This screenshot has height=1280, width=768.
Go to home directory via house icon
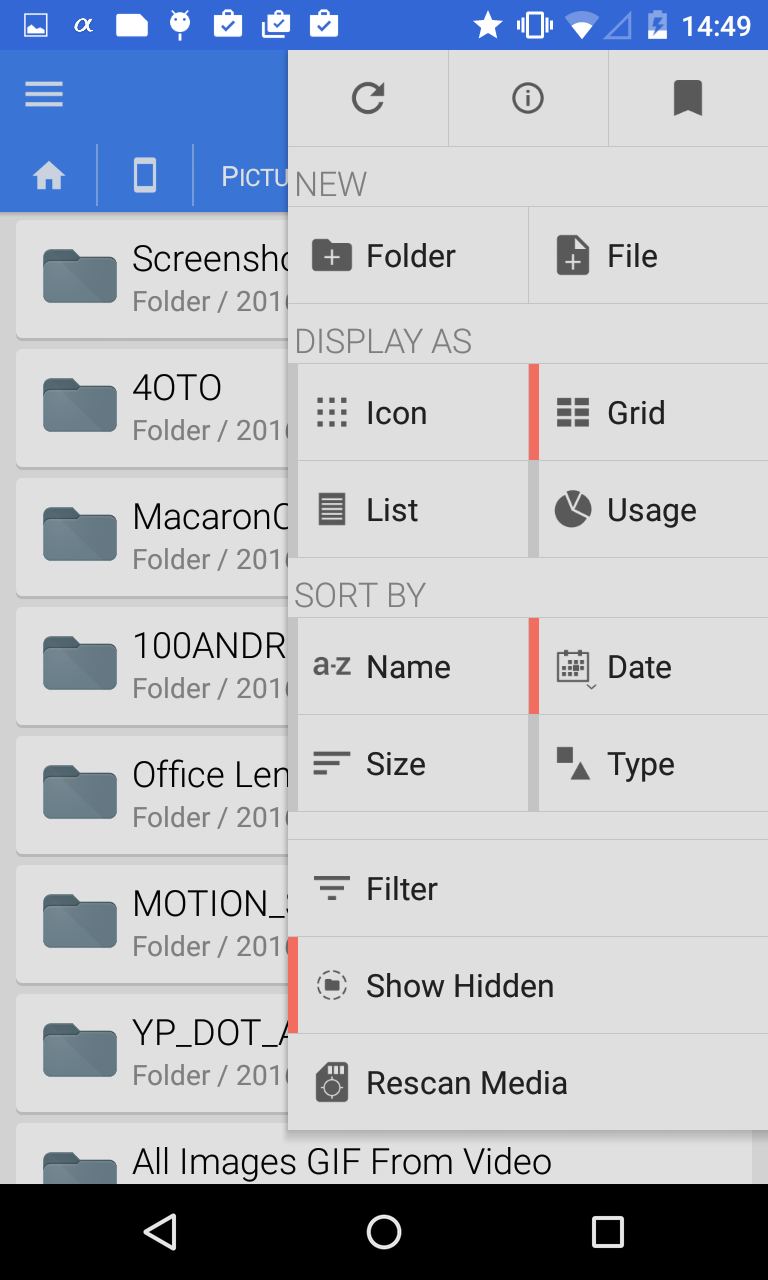click(x=47, y=174)
